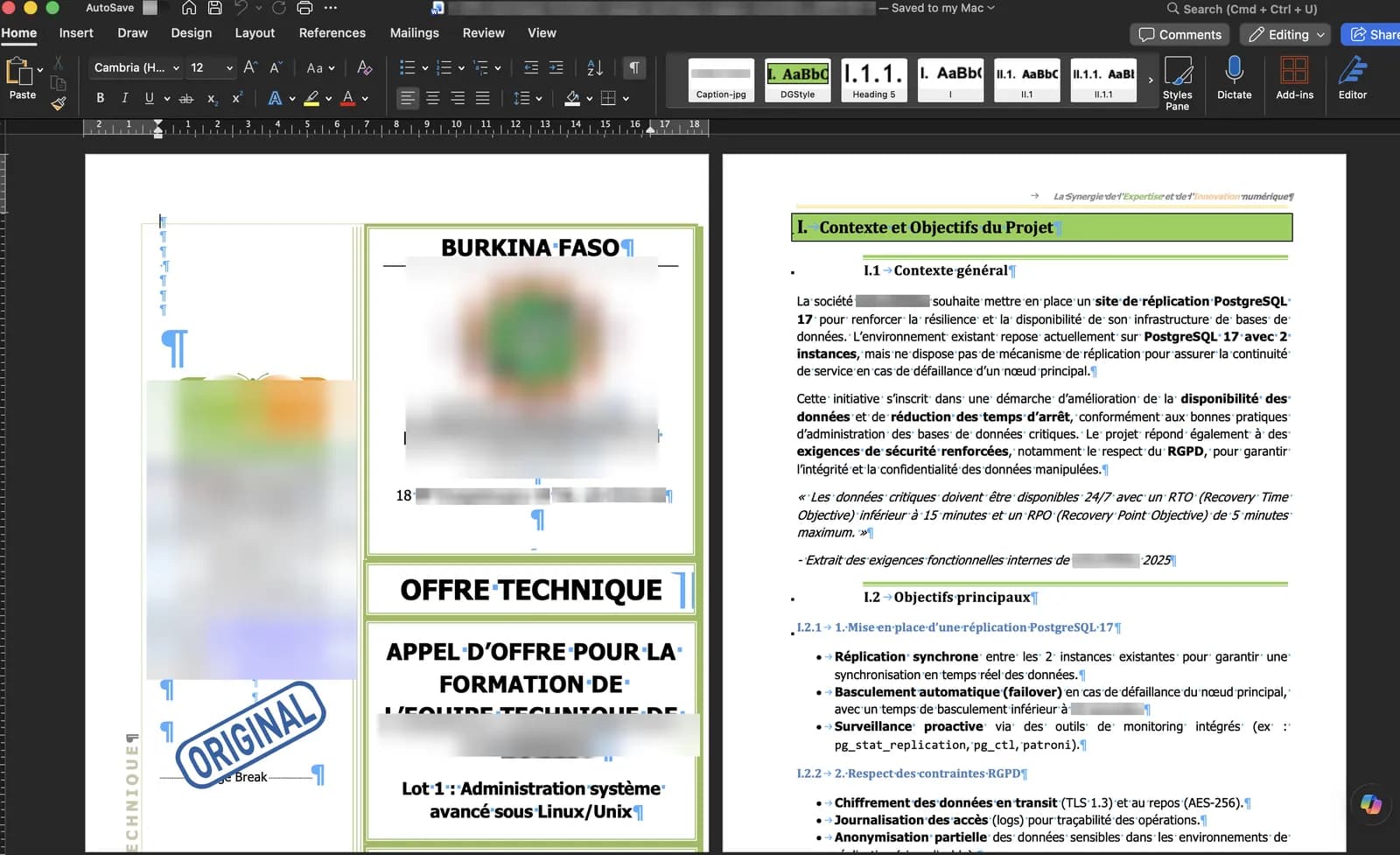Image resolution: width=1400 pixels, height=855 pixels.
Task: Click the redo arrow icon
Action: point(279,8)
